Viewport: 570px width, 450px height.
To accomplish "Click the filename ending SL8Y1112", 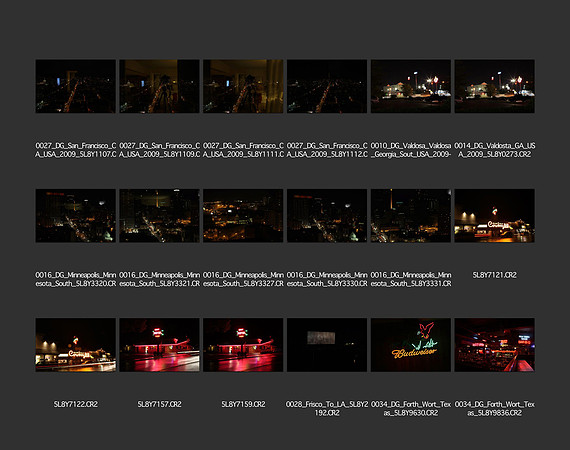I will click(327, 150).
